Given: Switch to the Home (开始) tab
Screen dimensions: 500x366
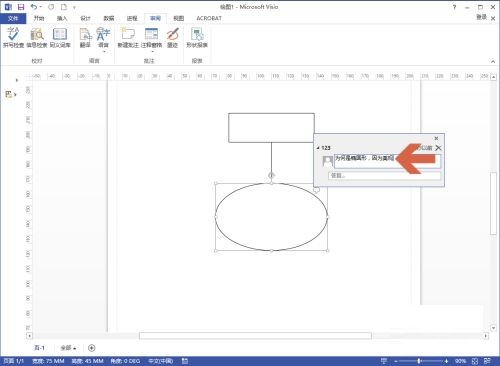Looking at the screenshot, I should (39, 18).
